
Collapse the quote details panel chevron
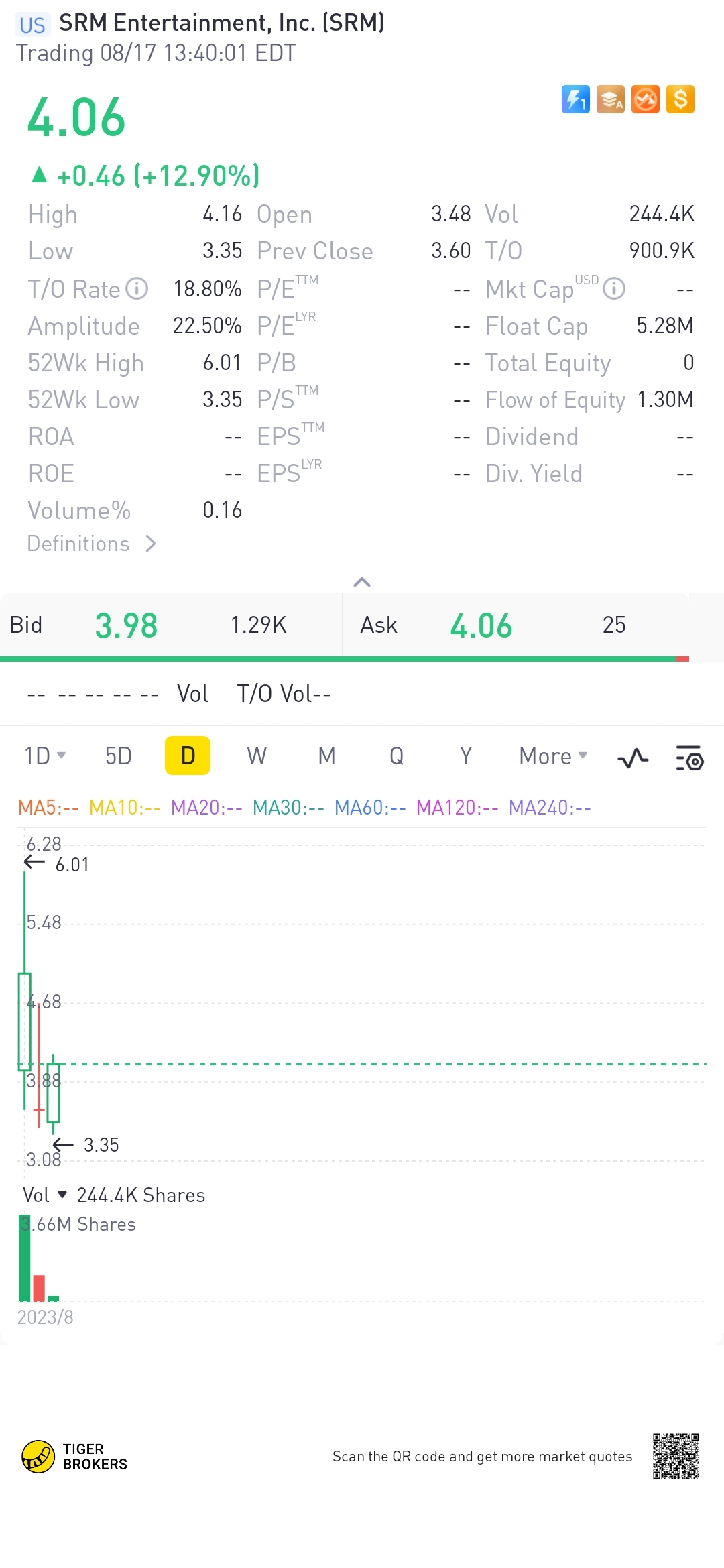click(x=362, y=582)
